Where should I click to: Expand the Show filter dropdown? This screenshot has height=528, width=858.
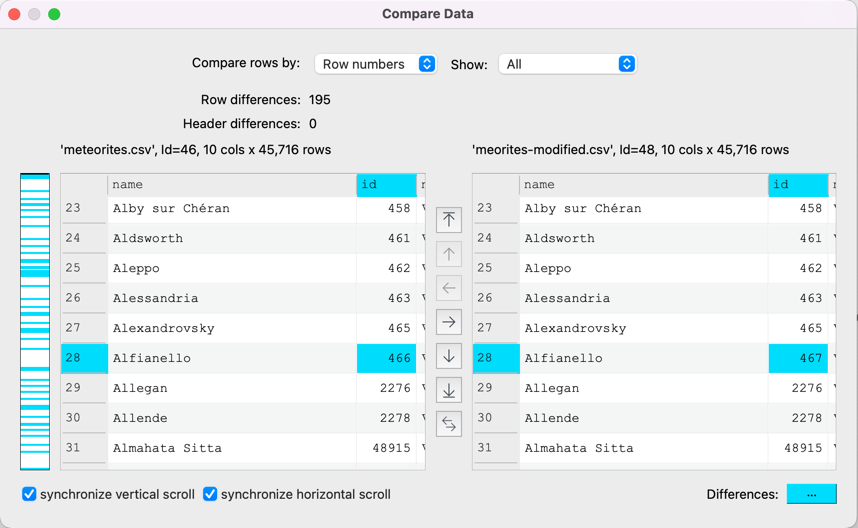coord(567,64)
